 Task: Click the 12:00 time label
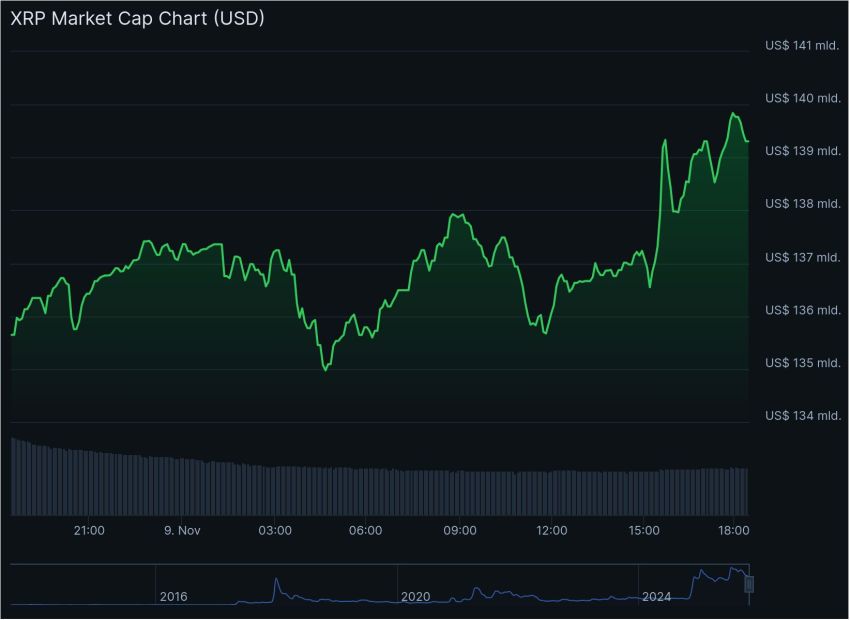point(553,531)
